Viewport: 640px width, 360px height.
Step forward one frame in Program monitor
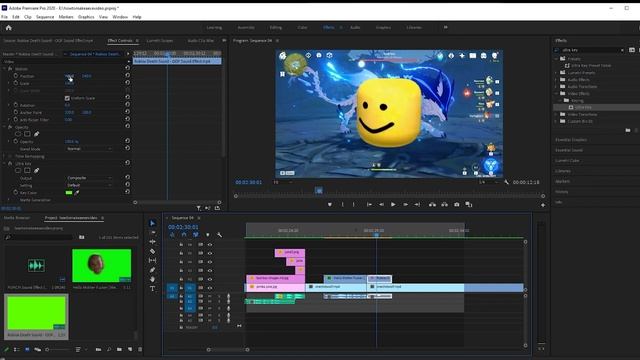pos(405,204)
